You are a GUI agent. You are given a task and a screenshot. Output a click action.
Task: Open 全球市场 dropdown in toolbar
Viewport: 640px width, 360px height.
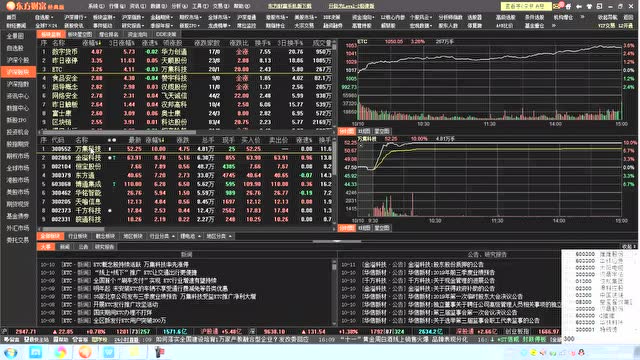click(219, 18)
